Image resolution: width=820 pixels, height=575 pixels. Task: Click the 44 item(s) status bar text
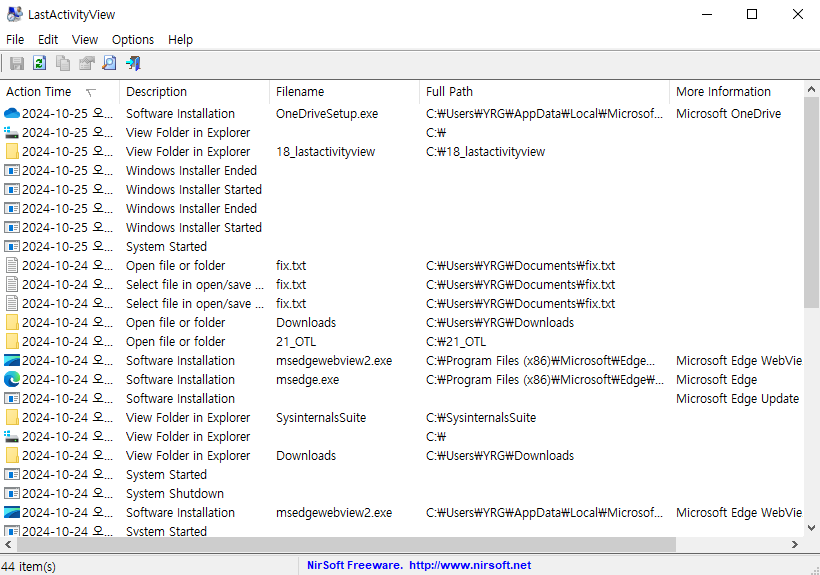(28, 566)
